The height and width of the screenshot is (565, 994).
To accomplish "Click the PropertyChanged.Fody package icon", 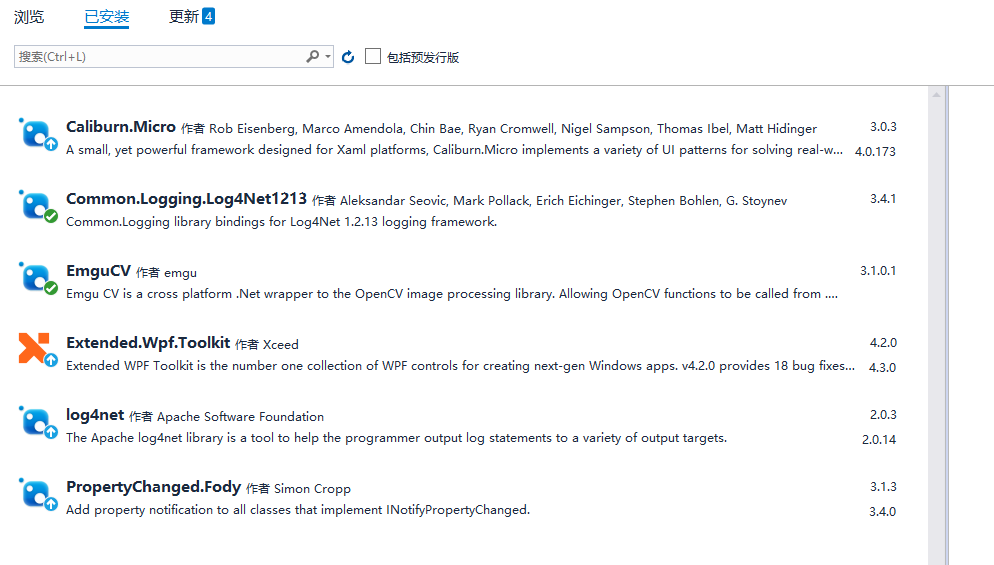I will (x=38, y=495).
